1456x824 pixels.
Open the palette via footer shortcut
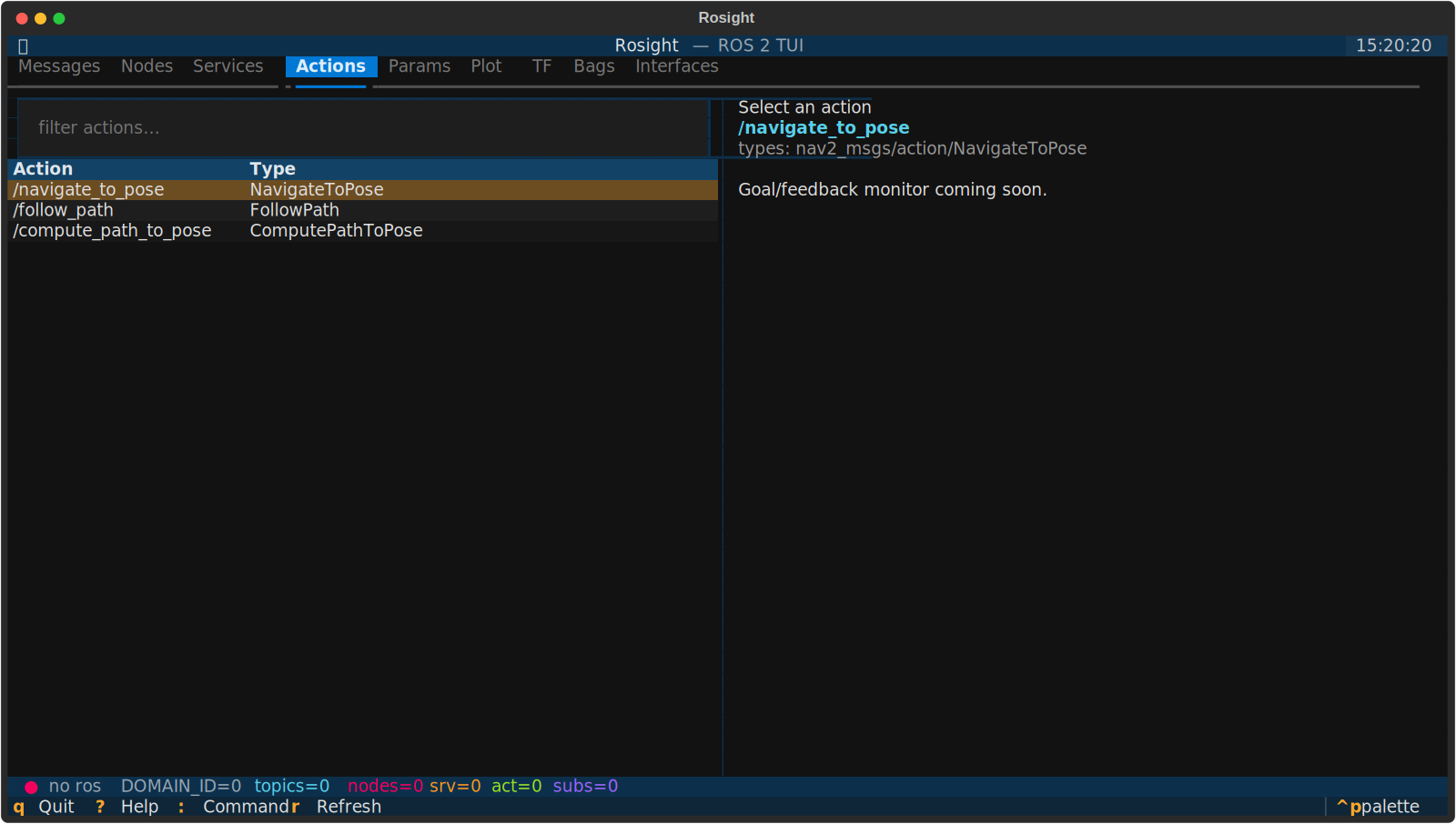pos(1378,807)
